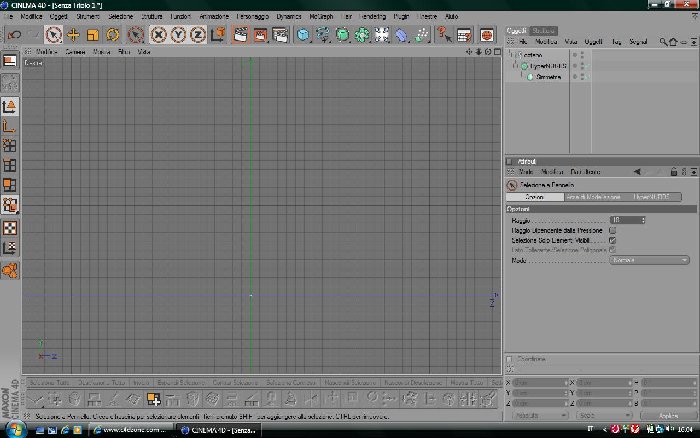The width and height of the screenshot is (700, 438).
Task: Open the viewport Camere menu
Action: (75, 52)
